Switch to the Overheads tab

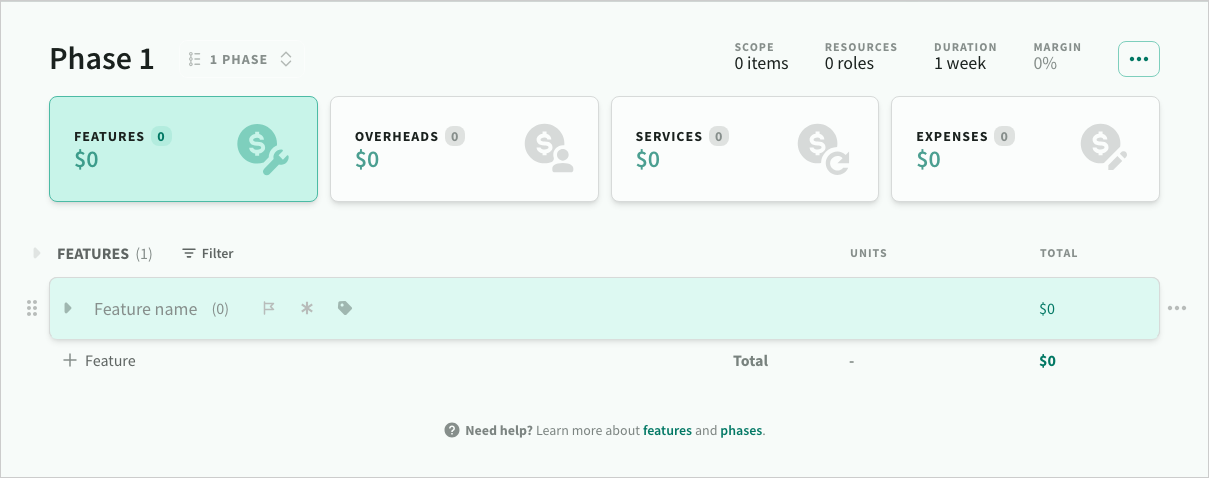(464, 149)
